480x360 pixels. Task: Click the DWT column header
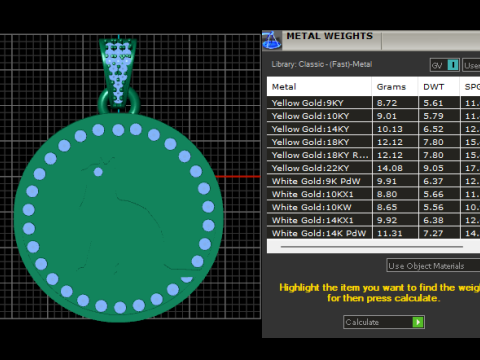(439, 87)
